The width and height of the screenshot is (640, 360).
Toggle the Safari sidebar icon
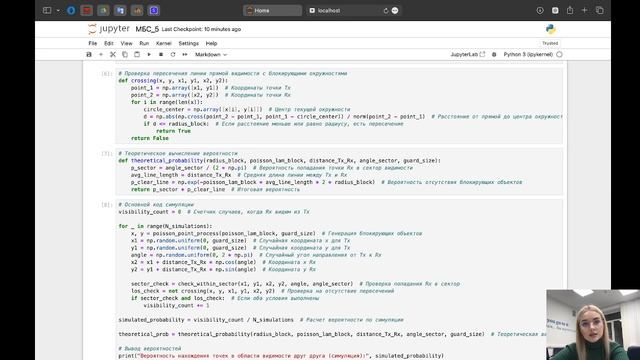tap(47, 10)
